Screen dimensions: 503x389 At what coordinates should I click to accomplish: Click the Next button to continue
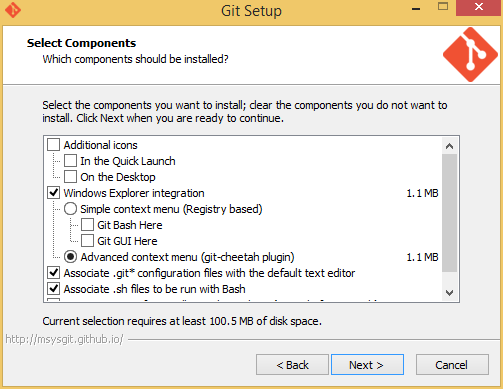point(367,365)
